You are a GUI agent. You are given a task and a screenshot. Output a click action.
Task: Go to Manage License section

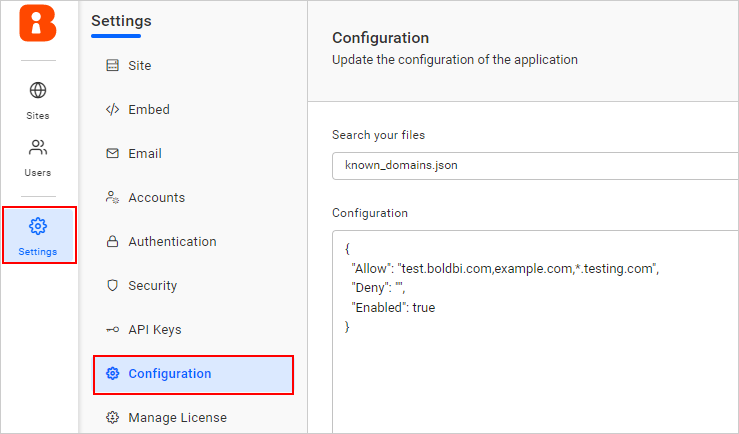177,418
